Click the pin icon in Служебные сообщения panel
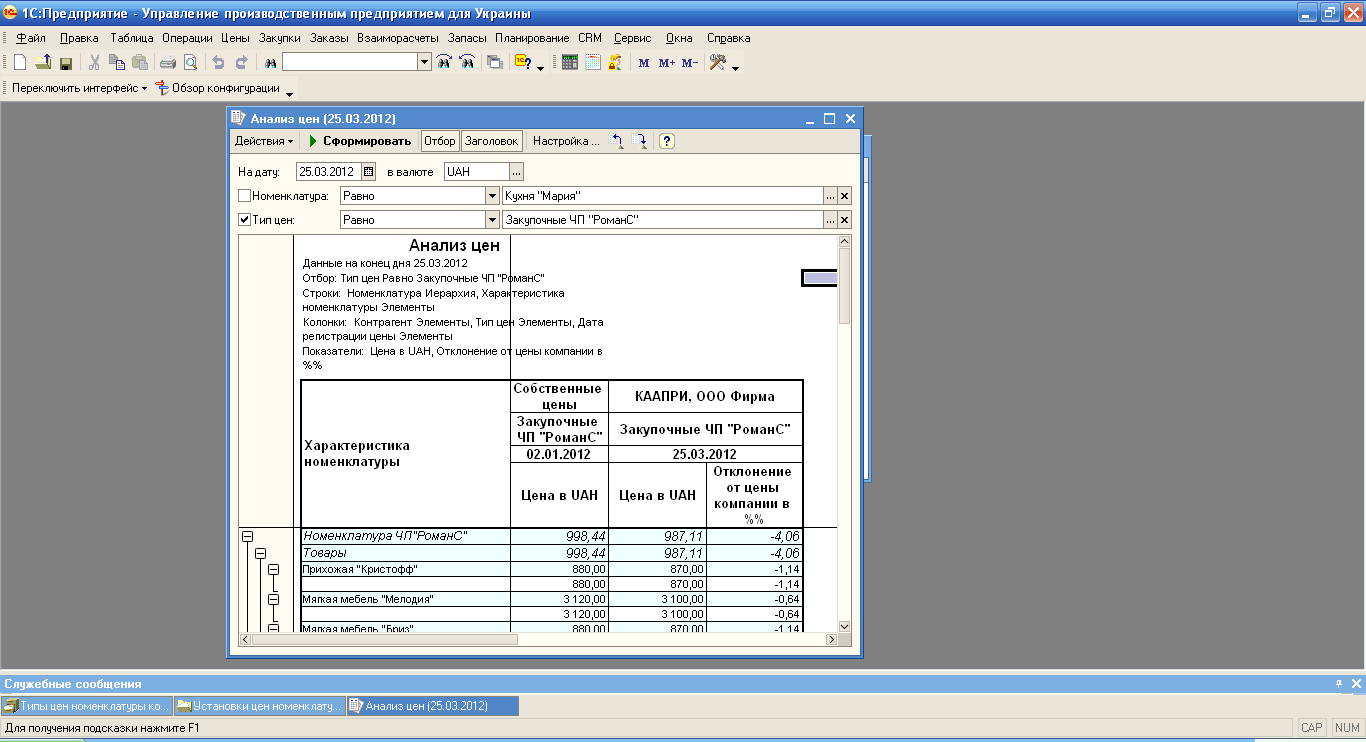1366x742 pixels. click(1339, 684)
